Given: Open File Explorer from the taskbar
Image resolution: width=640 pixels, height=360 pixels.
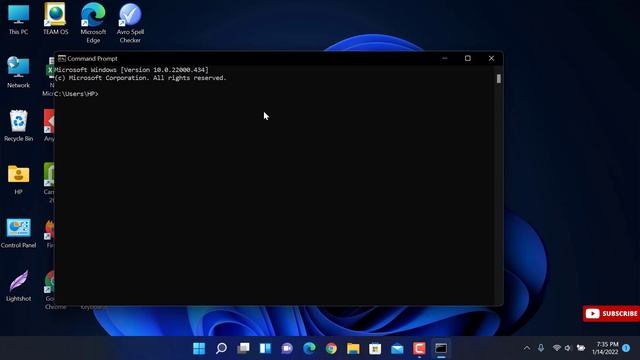Looking at the screenshot, I should 353,348.
